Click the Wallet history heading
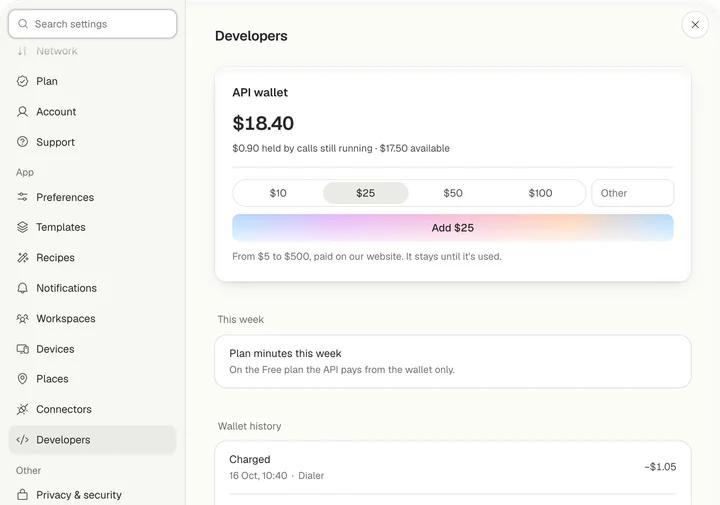This screenshot has width=720, height=505. click(249, 426)
